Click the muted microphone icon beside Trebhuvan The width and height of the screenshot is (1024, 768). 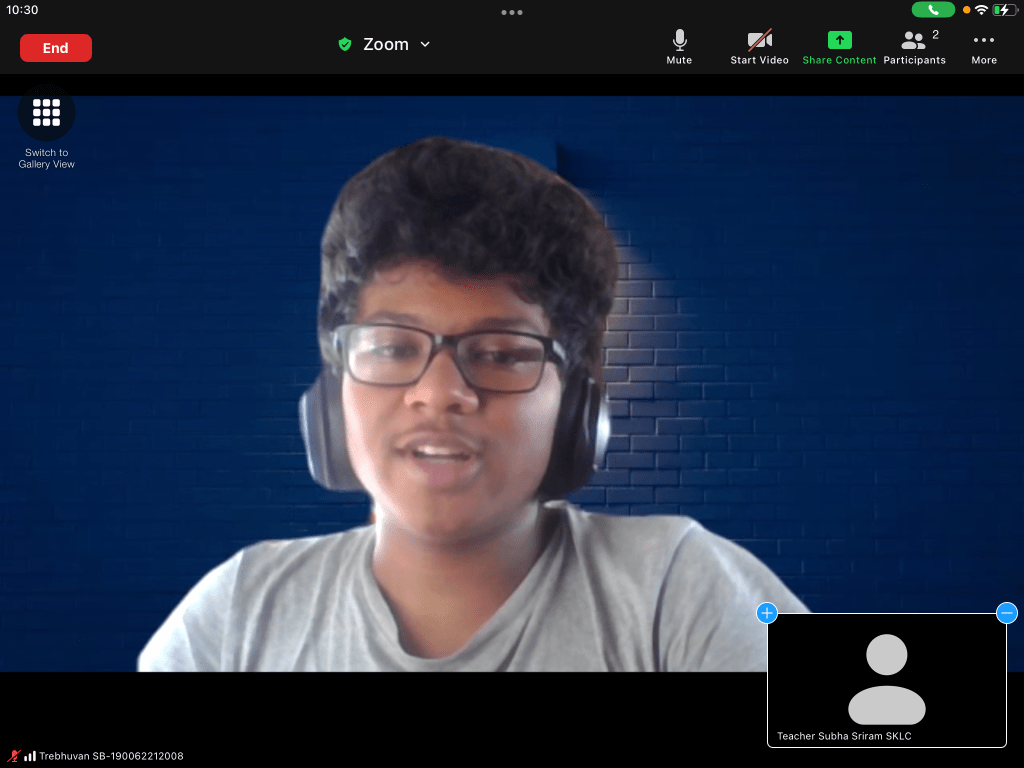(14, 756)
